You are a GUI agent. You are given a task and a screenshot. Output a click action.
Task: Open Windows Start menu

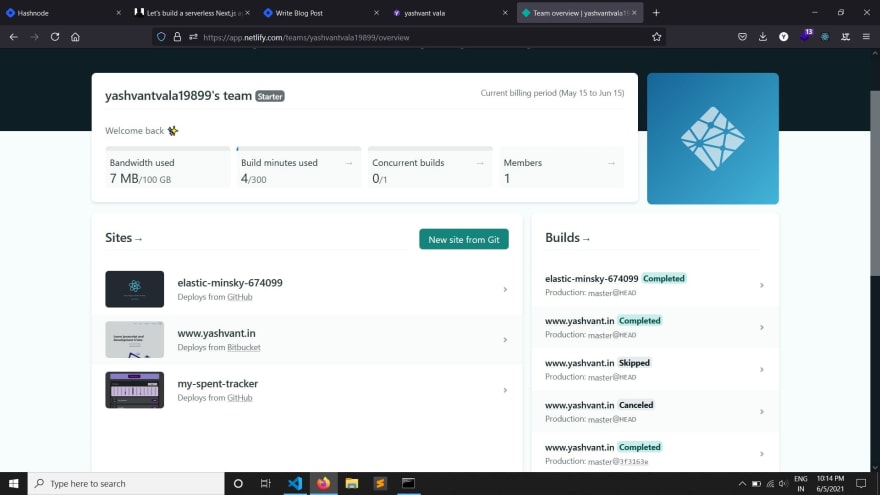coord(13,483)
